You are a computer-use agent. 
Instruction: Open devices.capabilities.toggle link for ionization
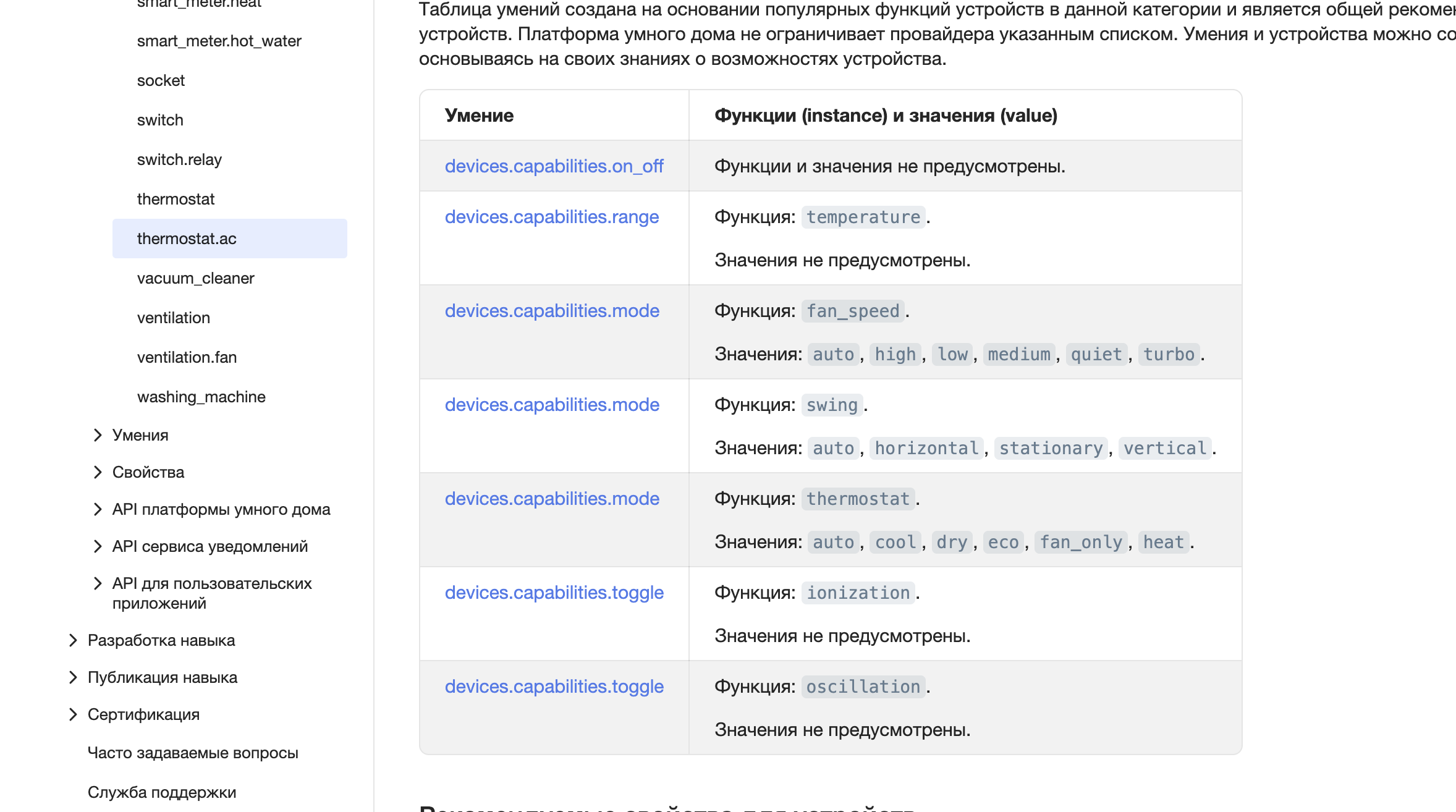click(x=554, y=593)
